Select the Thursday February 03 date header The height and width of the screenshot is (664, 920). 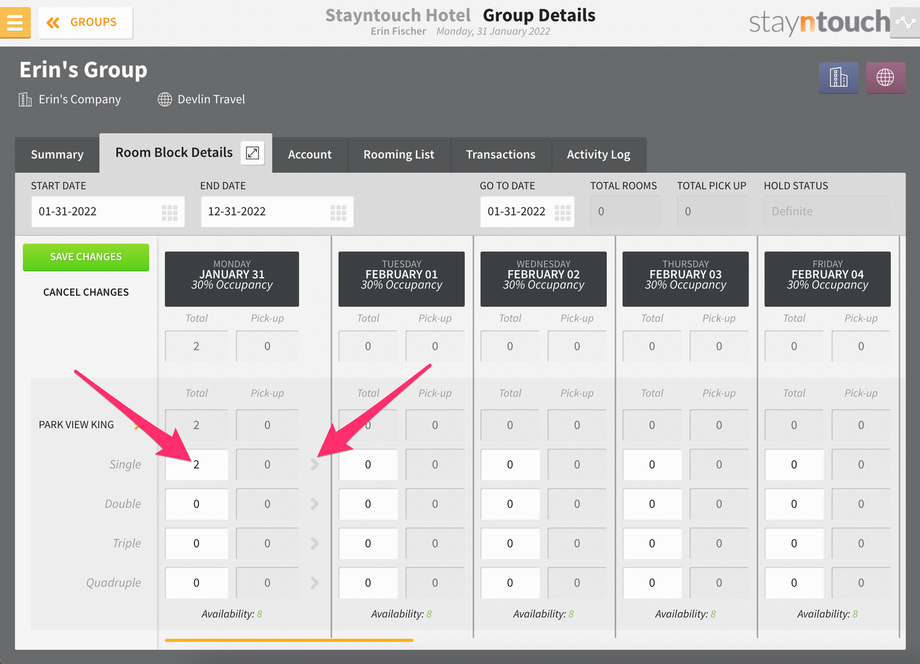click(685, 279)
